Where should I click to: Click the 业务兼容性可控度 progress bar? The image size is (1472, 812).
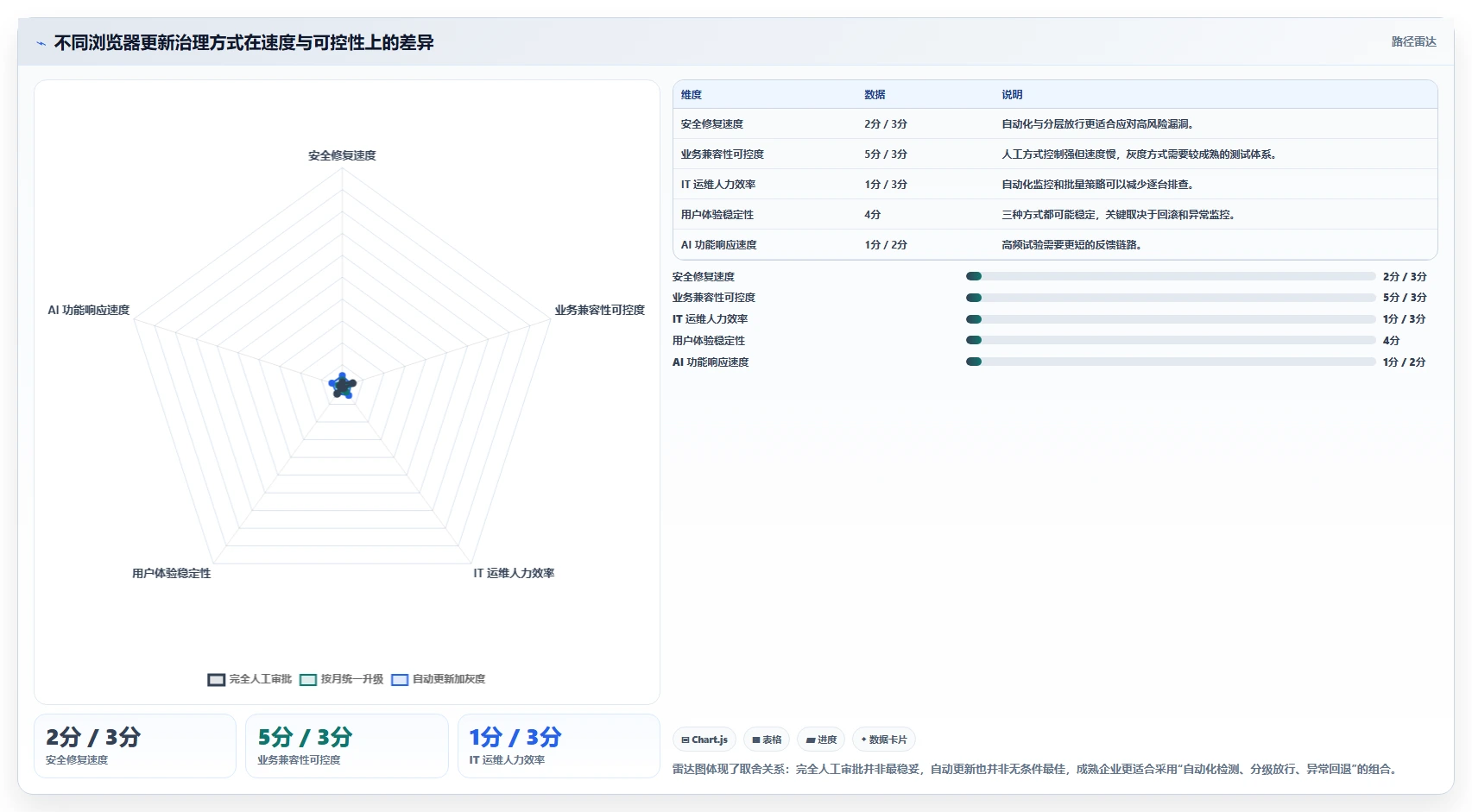point(1171,298)
